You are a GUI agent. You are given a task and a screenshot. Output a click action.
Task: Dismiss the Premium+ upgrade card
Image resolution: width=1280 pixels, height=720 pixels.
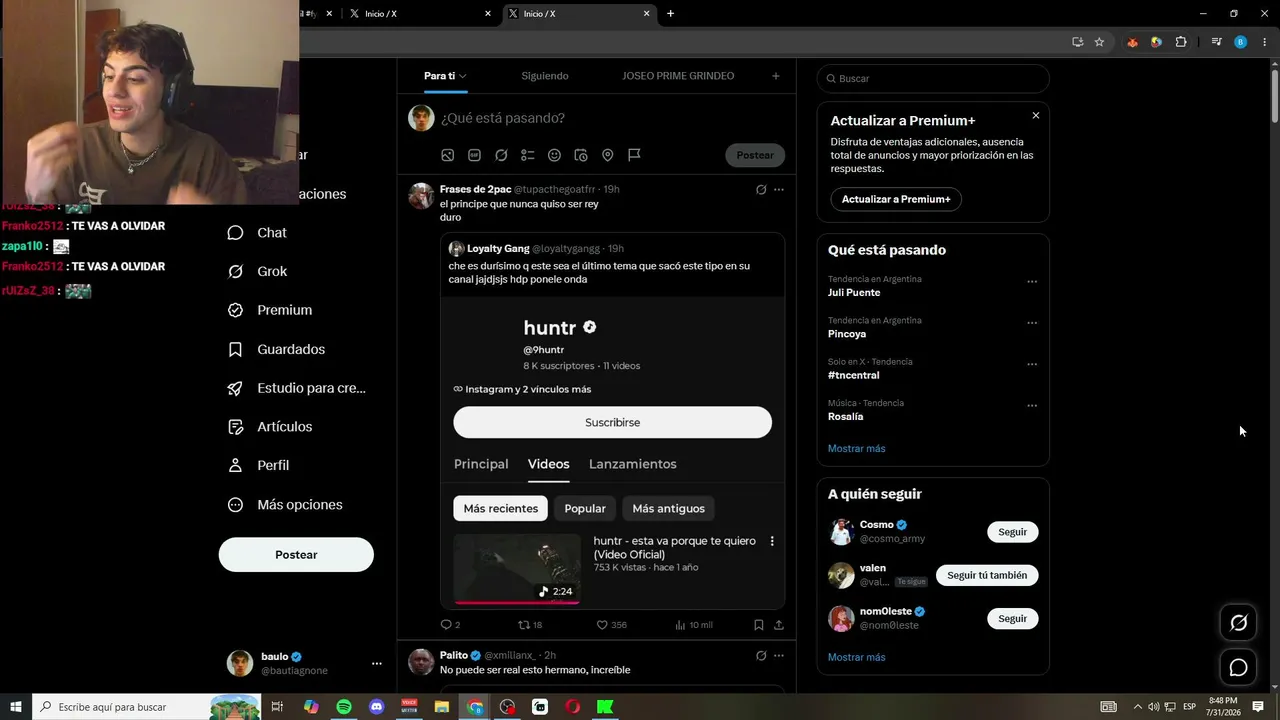pos(1036,116)
